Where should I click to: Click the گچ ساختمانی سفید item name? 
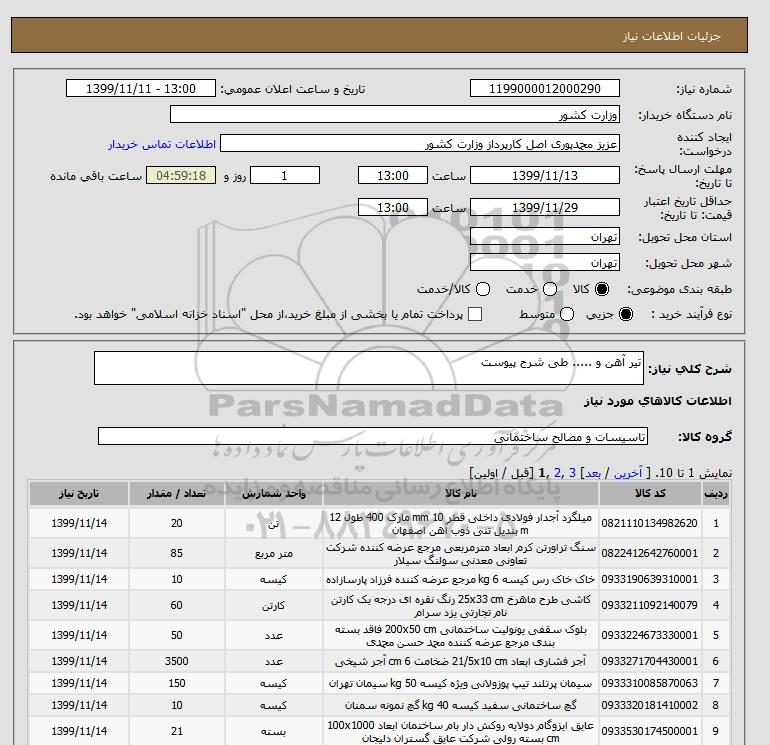461,705
